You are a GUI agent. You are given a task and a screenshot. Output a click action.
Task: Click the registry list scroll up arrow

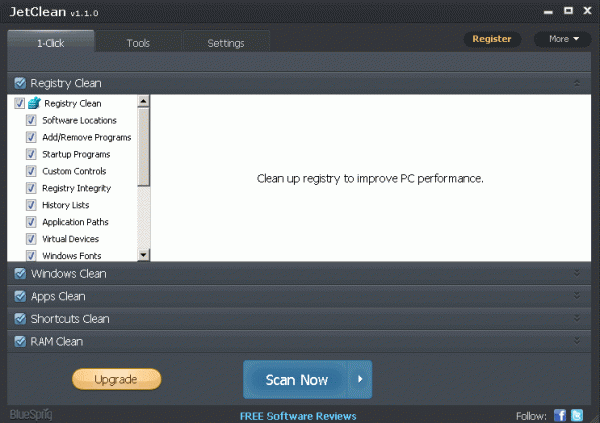pos(143,101)
